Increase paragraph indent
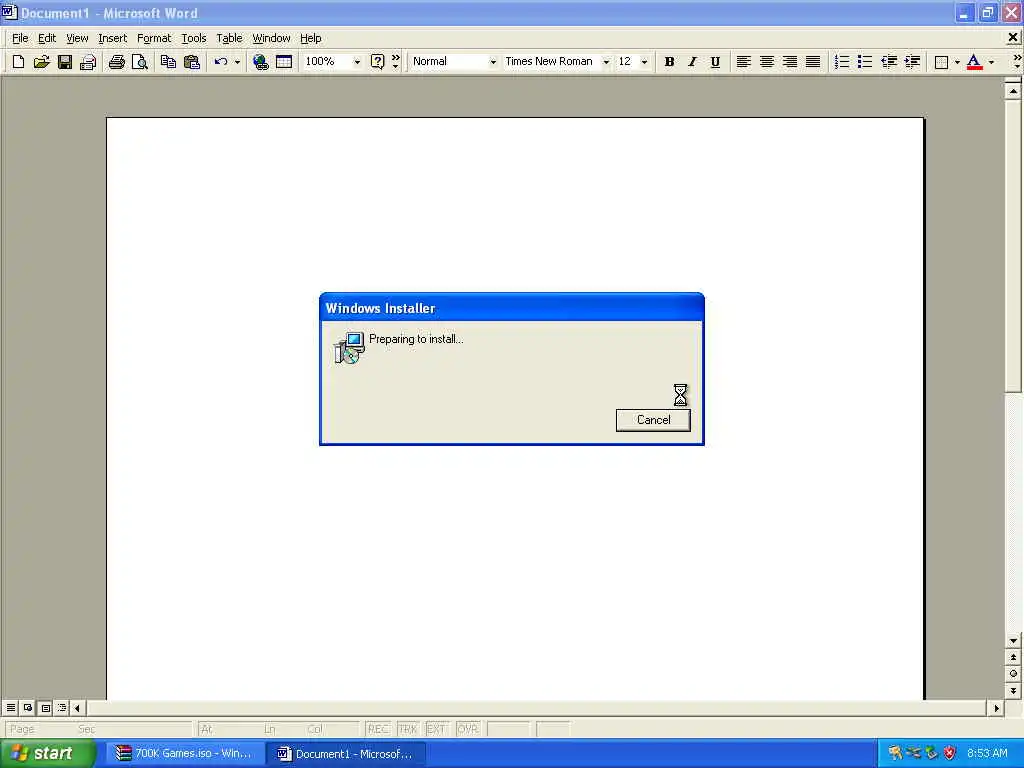The image size is (1024, 768). point(912,62)
